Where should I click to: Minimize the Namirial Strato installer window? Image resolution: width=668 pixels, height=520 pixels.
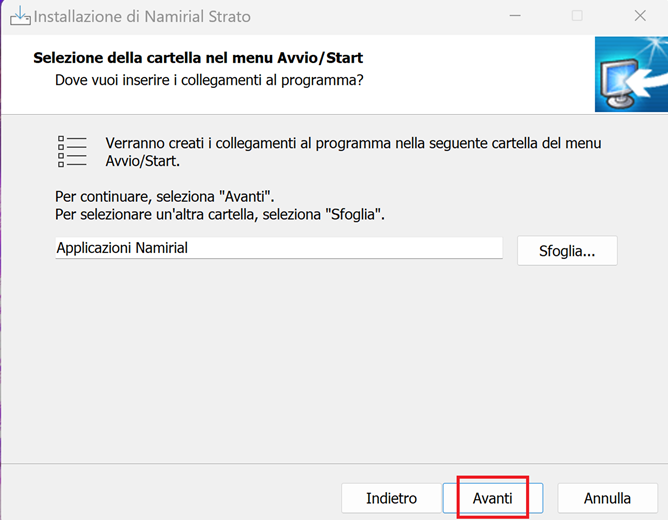pyautogui.click(x=513, y=17)
